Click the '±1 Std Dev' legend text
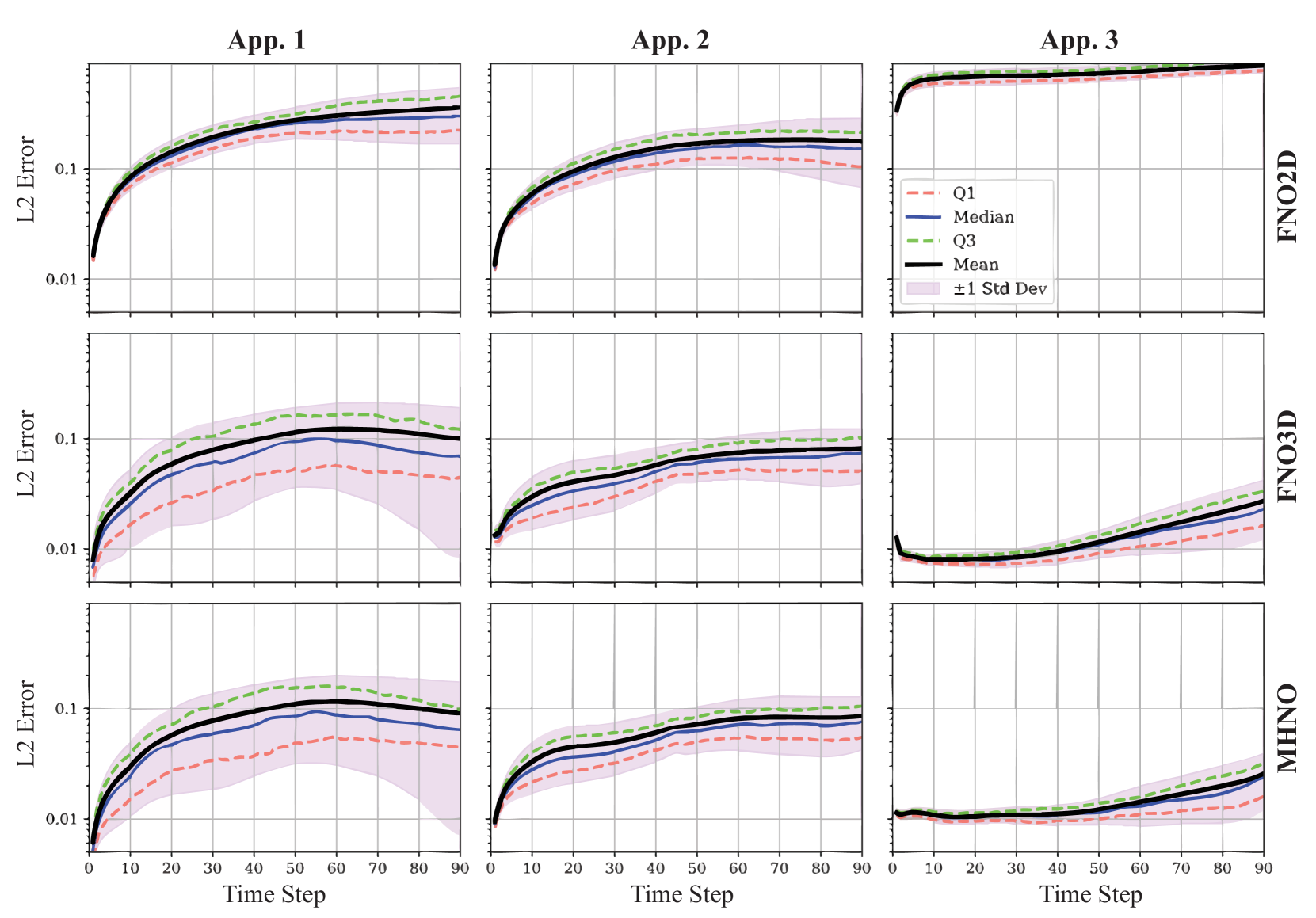 pos(1000,288)
